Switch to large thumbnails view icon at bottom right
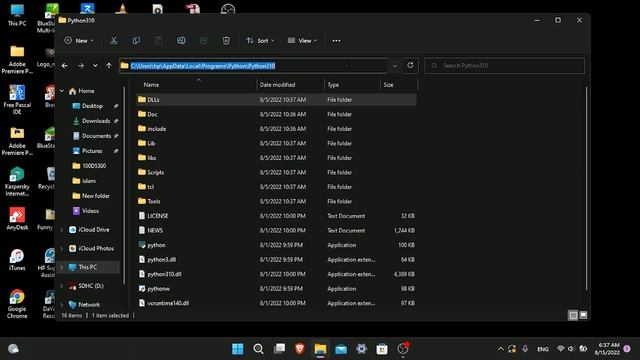This screenshot has width=640, height=360. click(583, 315)
